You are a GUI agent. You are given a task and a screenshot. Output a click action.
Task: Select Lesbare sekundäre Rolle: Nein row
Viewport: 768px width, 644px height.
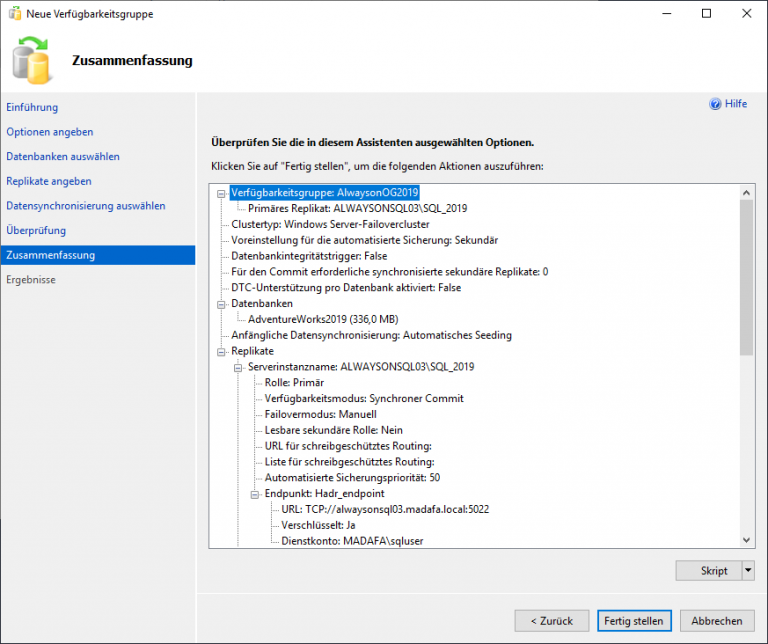pyautogui.click(x=334, y=430)
